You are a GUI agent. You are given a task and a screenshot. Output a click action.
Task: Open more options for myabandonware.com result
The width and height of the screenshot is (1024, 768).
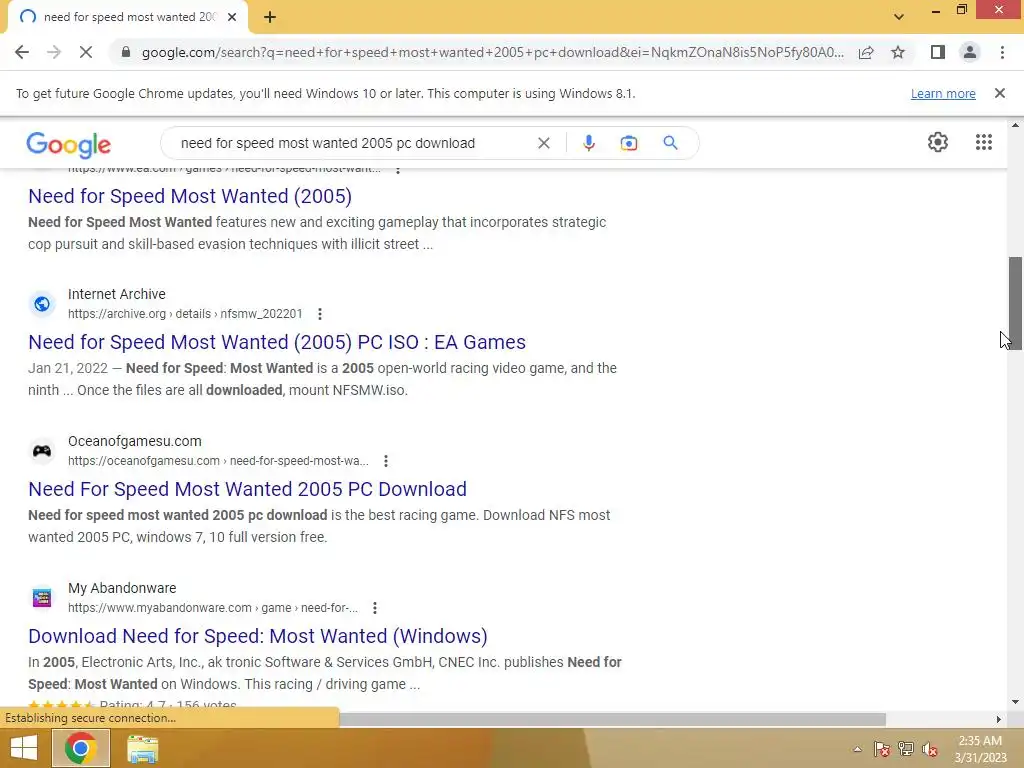(375, 608)
